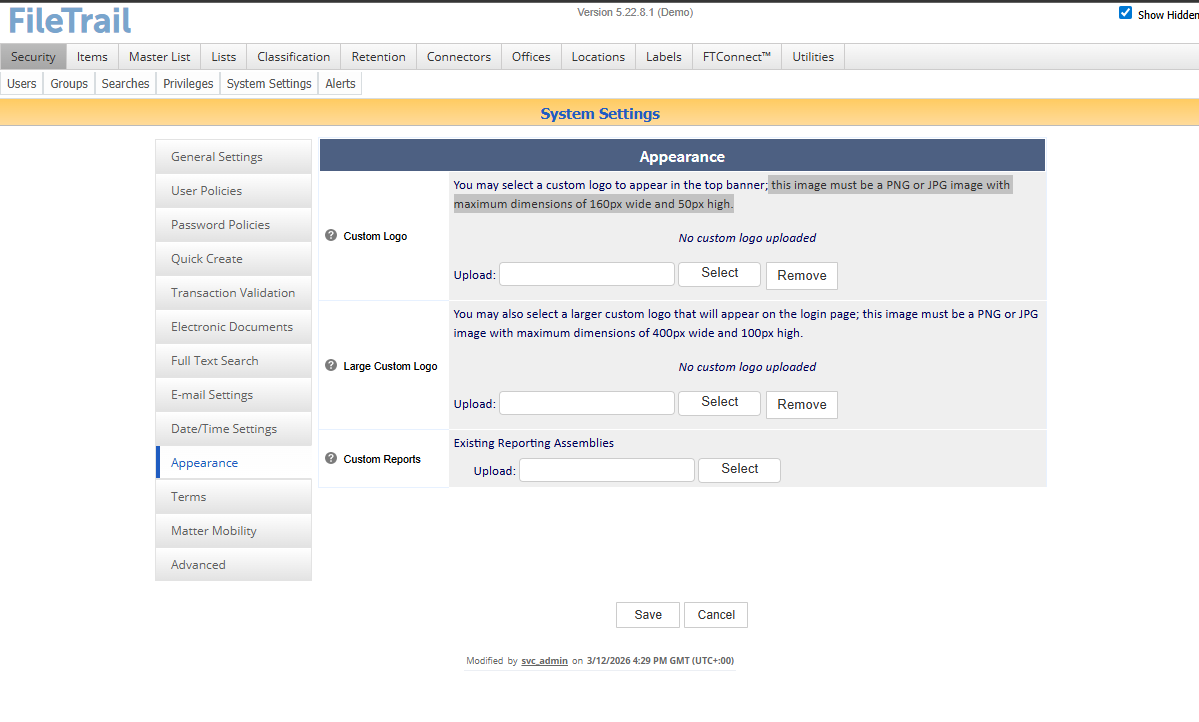Screen dimensions: 1199x722
Task: Cancel the settings changes
Action: point(716,615)
